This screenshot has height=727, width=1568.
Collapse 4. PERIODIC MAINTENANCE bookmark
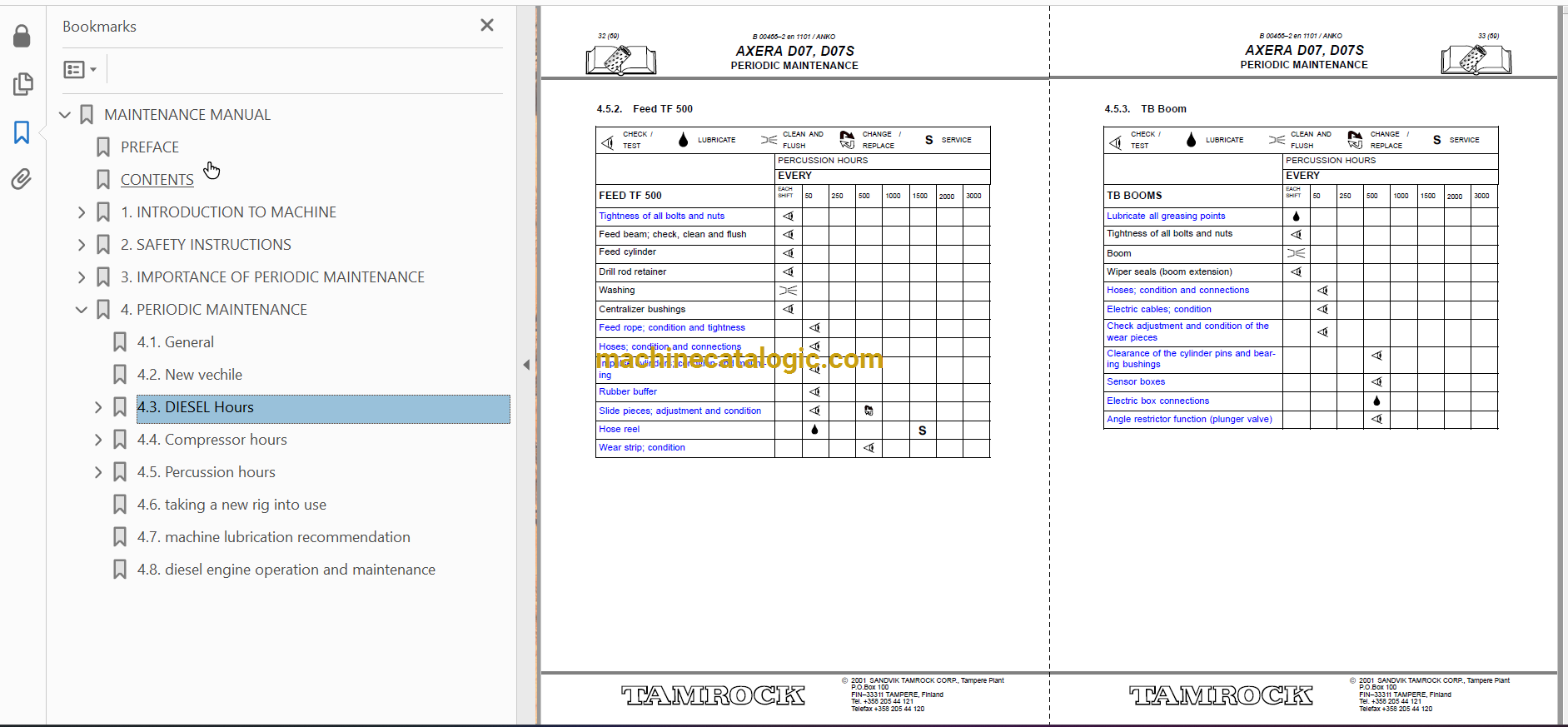click(82, 310)
